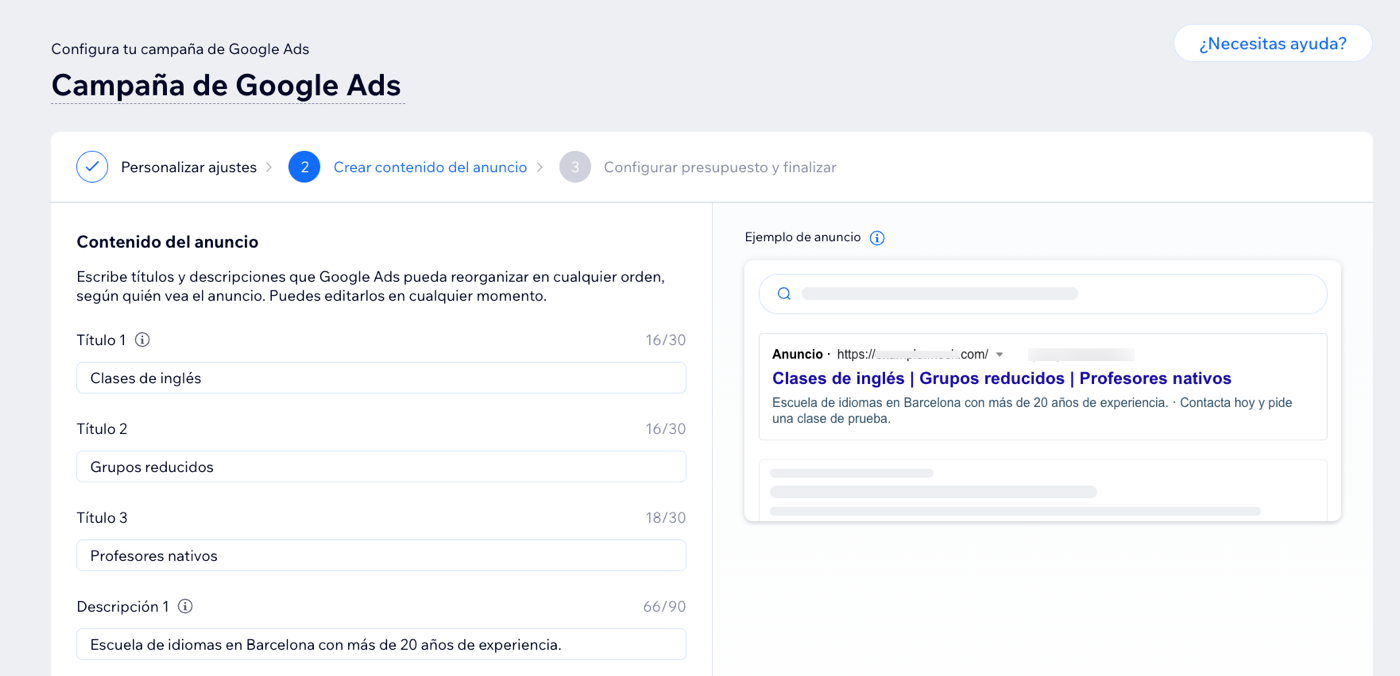Open the dropdown arrow after the ad URL
Viewport: 1400px width, 676px height.
(999, 355)
